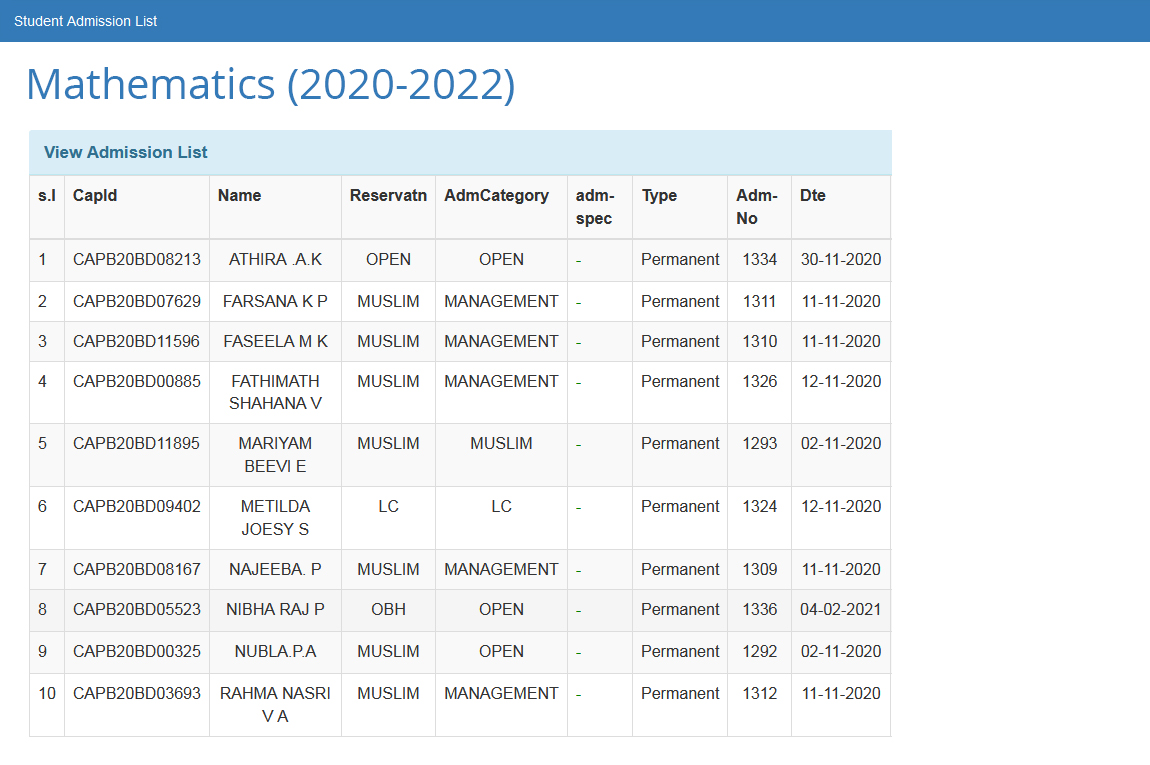Image resolution: width=1150 pixels, height=765 pixels.
Task: Click Cap ID CAPB20BD07629
Action: pyautogui.click(x=137, y=301)
